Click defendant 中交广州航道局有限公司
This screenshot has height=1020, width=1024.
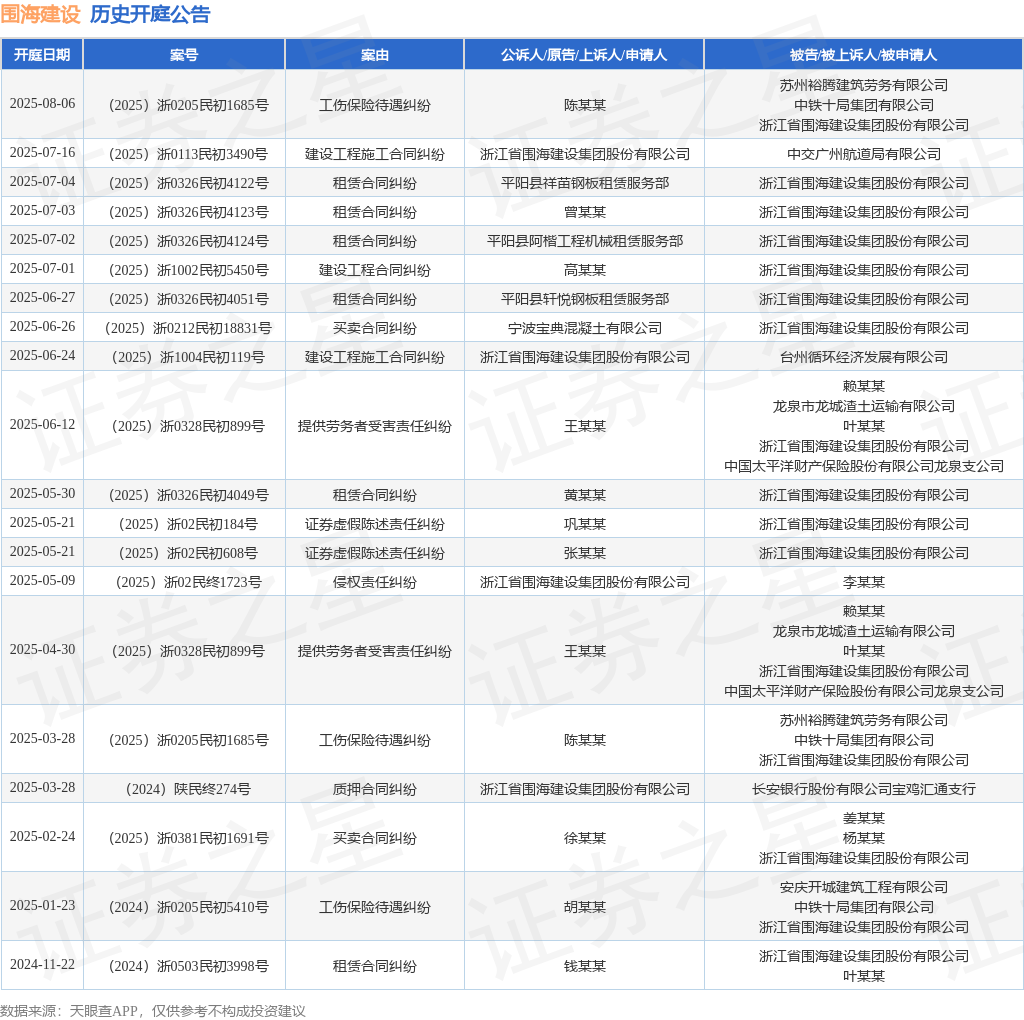(863, 154)
